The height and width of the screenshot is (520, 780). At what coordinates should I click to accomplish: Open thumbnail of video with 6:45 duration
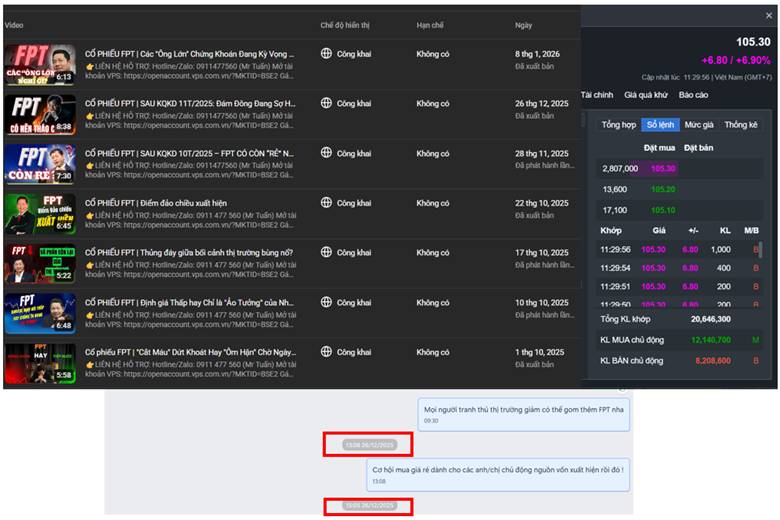click(40, 214)
